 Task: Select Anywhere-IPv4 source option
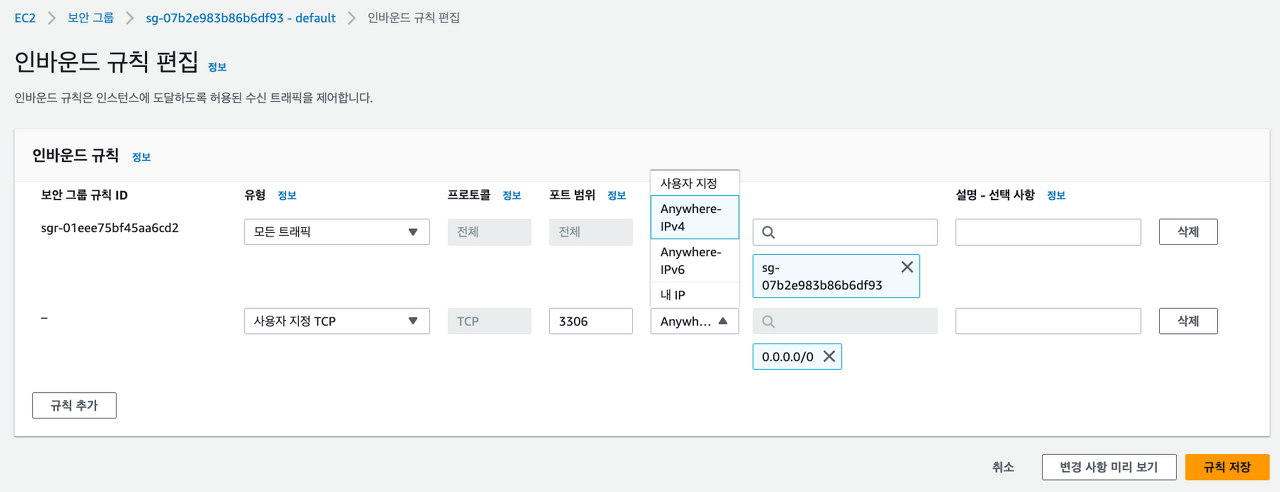695,217
